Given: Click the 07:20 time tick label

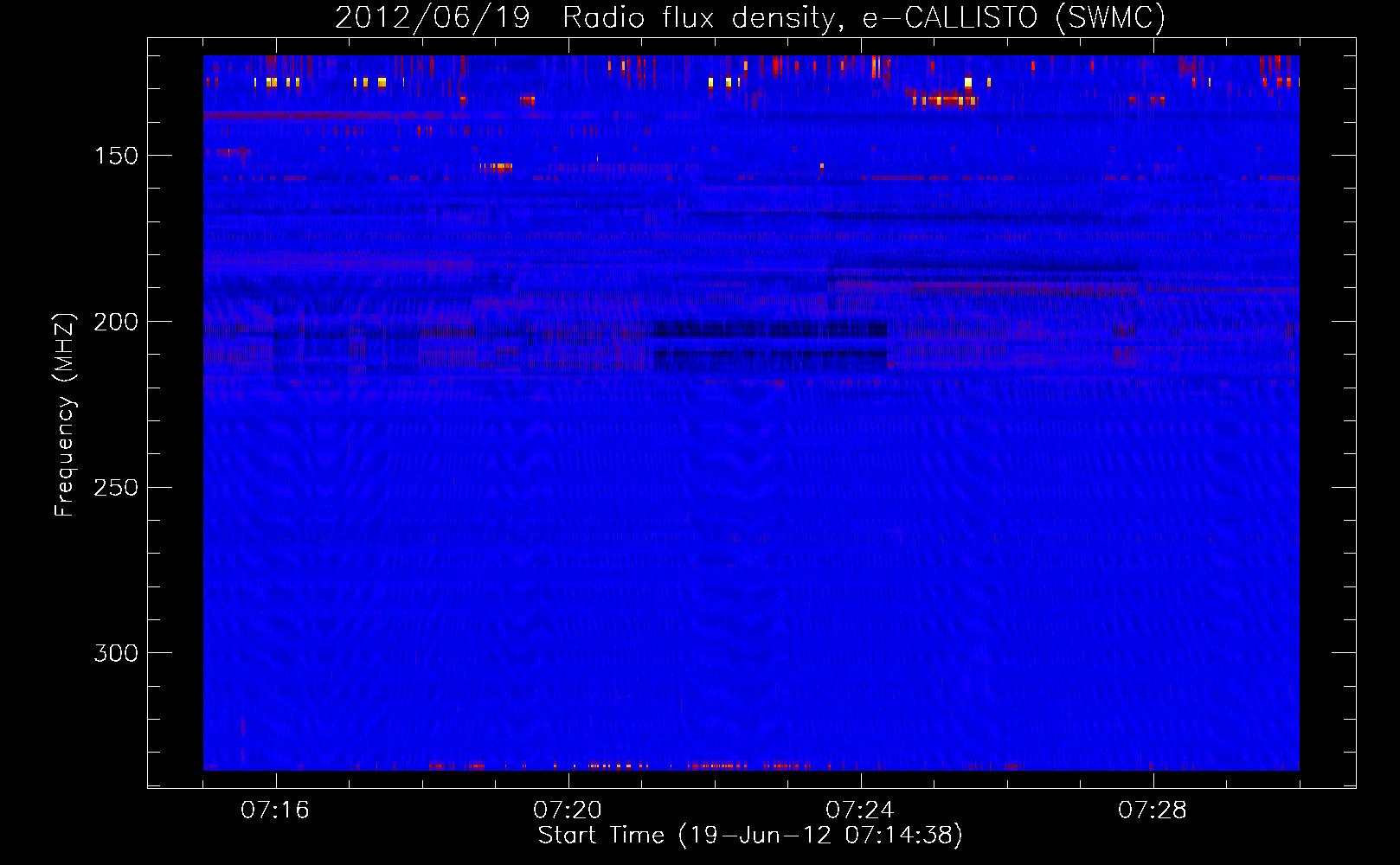Looking at the screenshot, I should tap(568, 811).
